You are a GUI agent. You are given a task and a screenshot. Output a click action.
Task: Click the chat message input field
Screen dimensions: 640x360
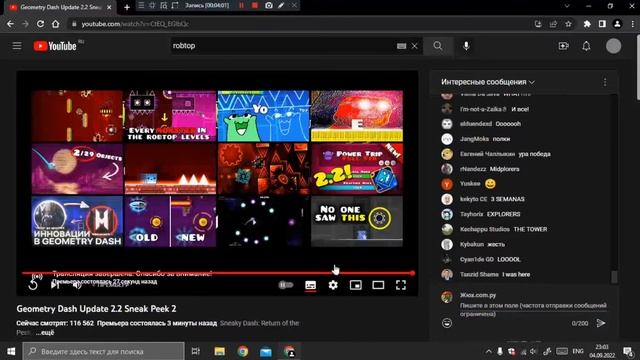[x=533, y=309]
